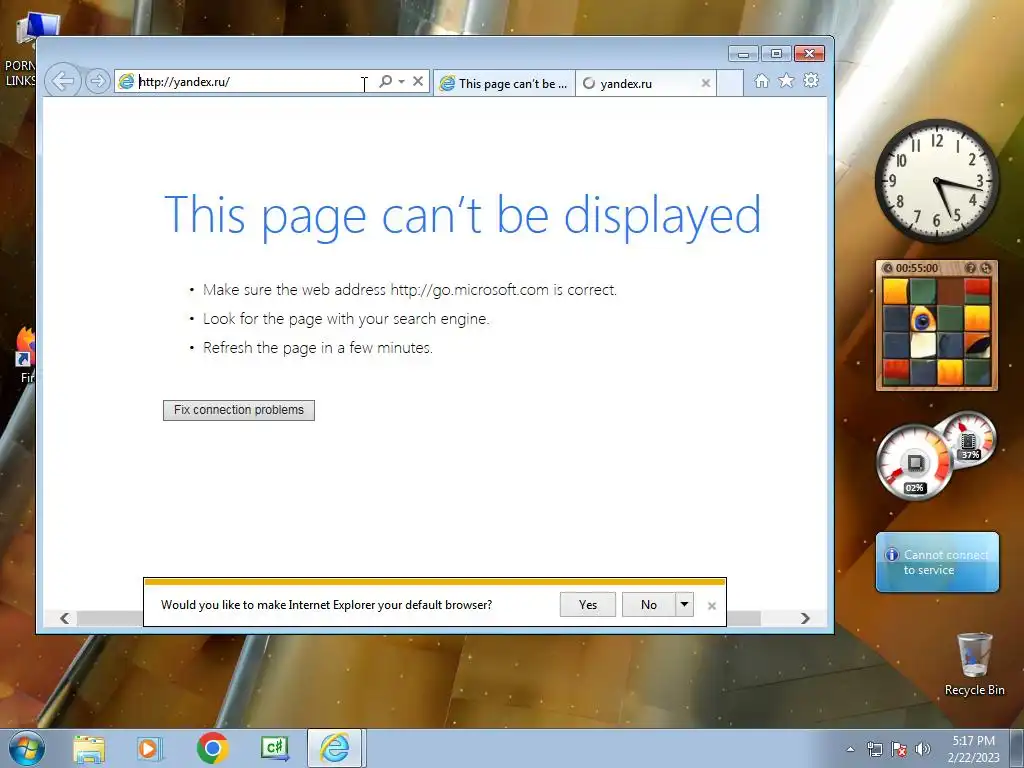This screenshot has height=768, width=1024.
Task: Show hidden tray icons arrow
Action: click(850, 749)
